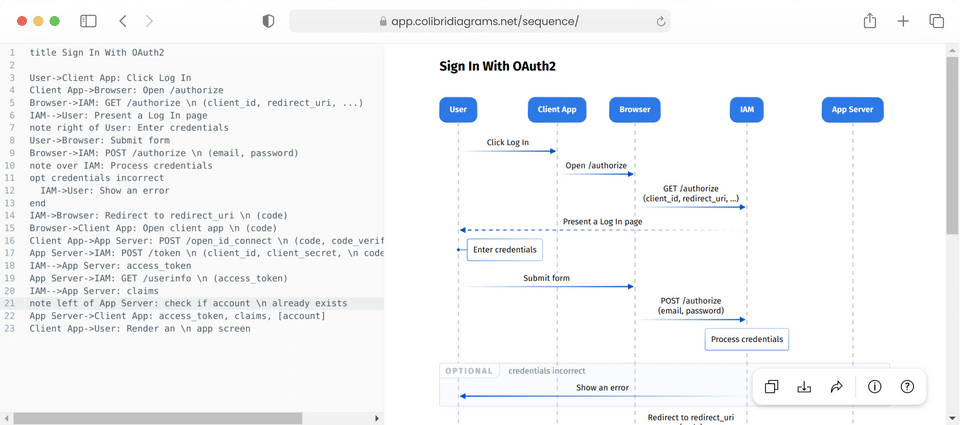Click the address bar URL field
This screenshot has height=425, width=960.
point(480,21)
